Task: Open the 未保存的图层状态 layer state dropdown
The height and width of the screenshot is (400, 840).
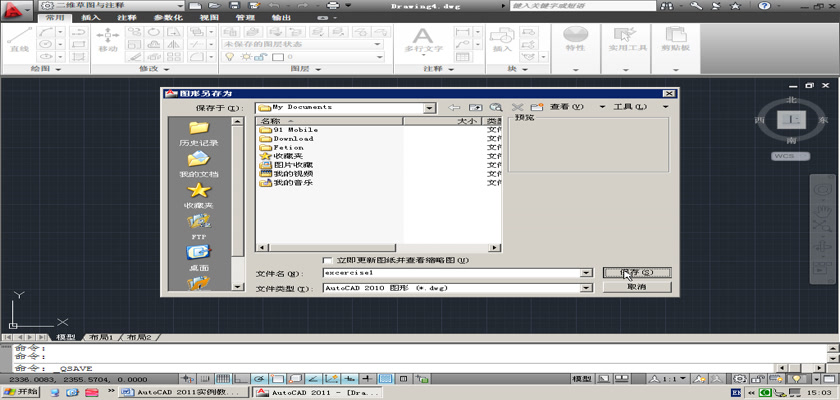Action: [x=303, y=44]
